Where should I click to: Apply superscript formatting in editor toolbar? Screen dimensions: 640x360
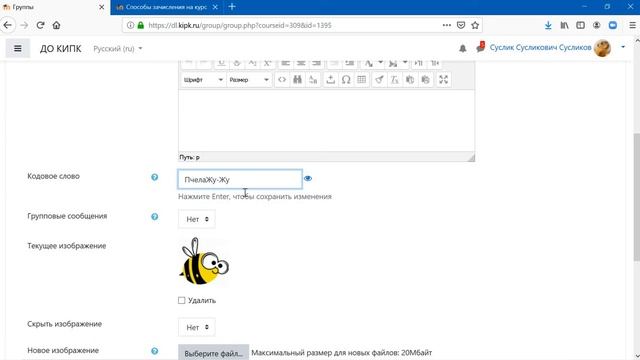pyautogui.click(x=268, y=63)
